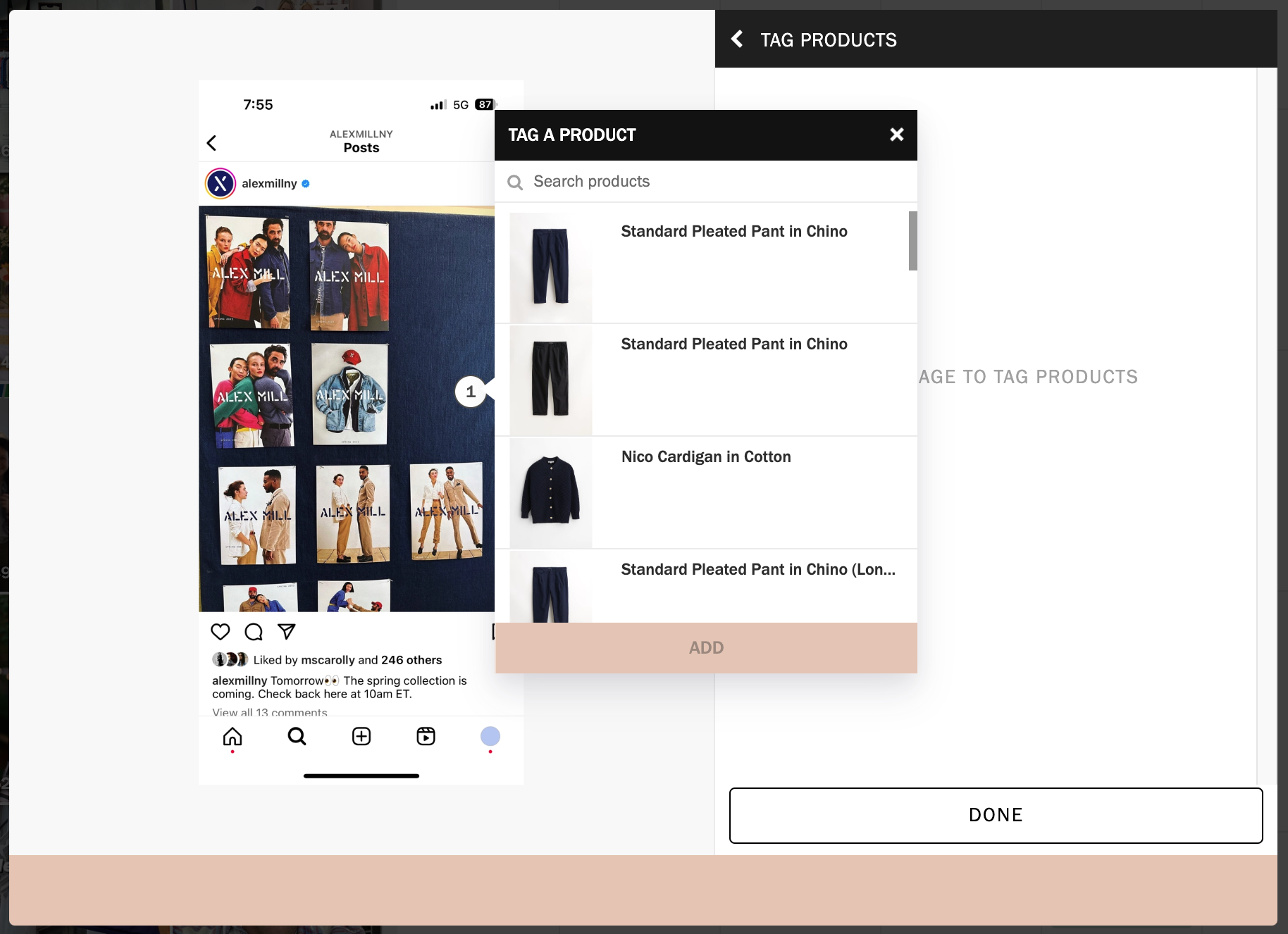Click the back arrow above the Instagram post

(x=211, y=143)
